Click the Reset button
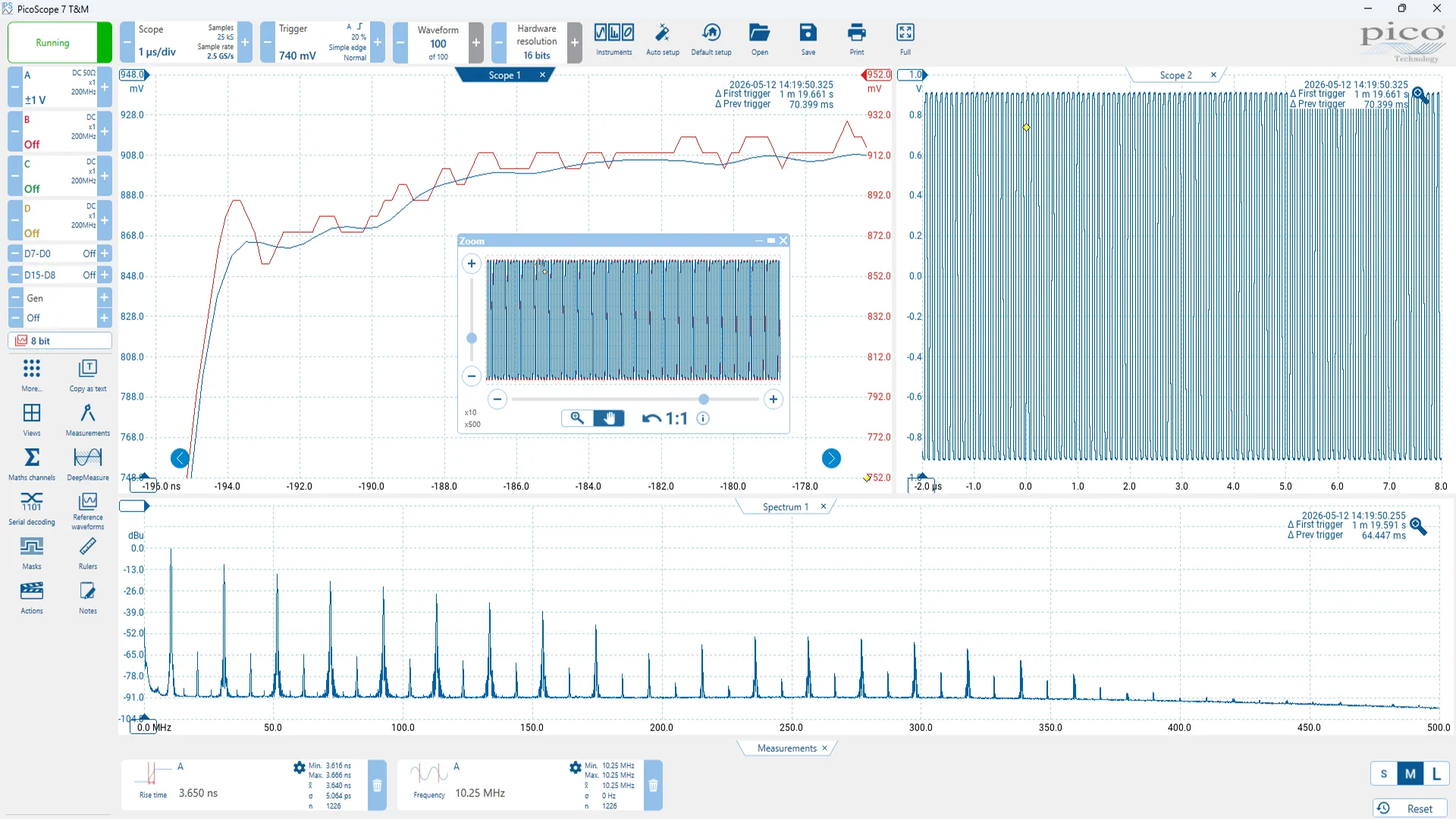This screenshot has height=819, width=1456. point(1410,808)
